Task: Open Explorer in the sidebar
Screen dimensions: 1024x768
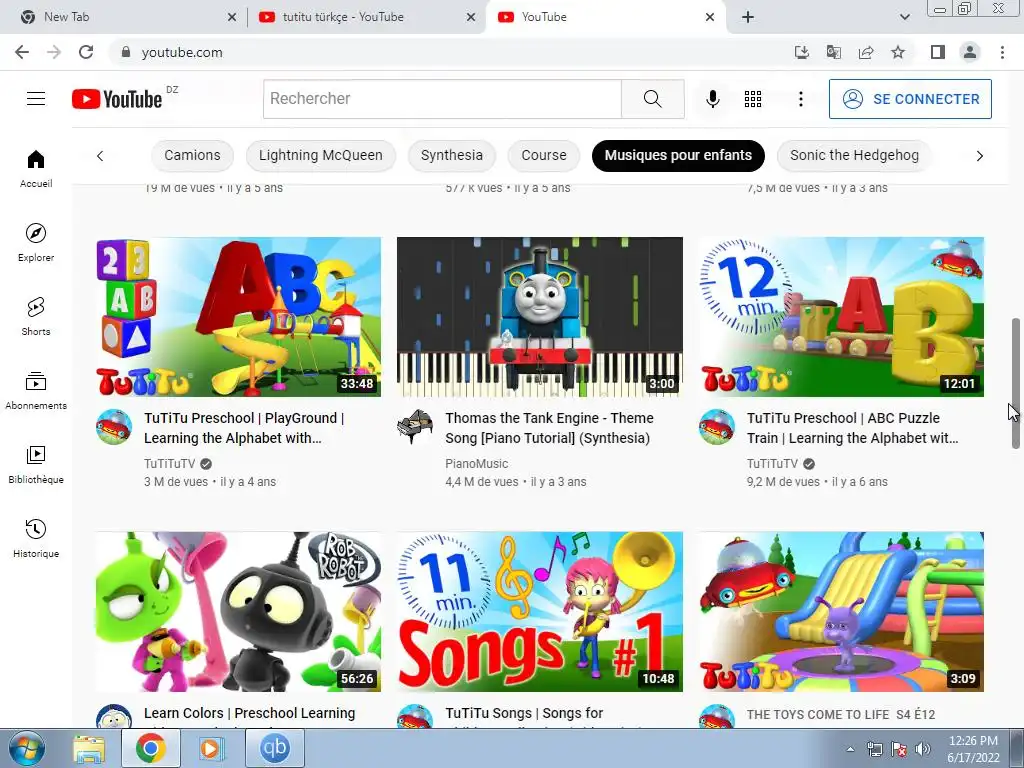Action: click(x=36, y=243)
